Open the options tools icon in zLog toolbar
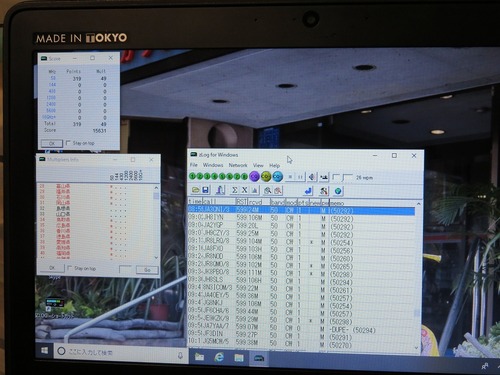Image resolution: width=500 pixels, height=375 pixels. coord(323,191)
